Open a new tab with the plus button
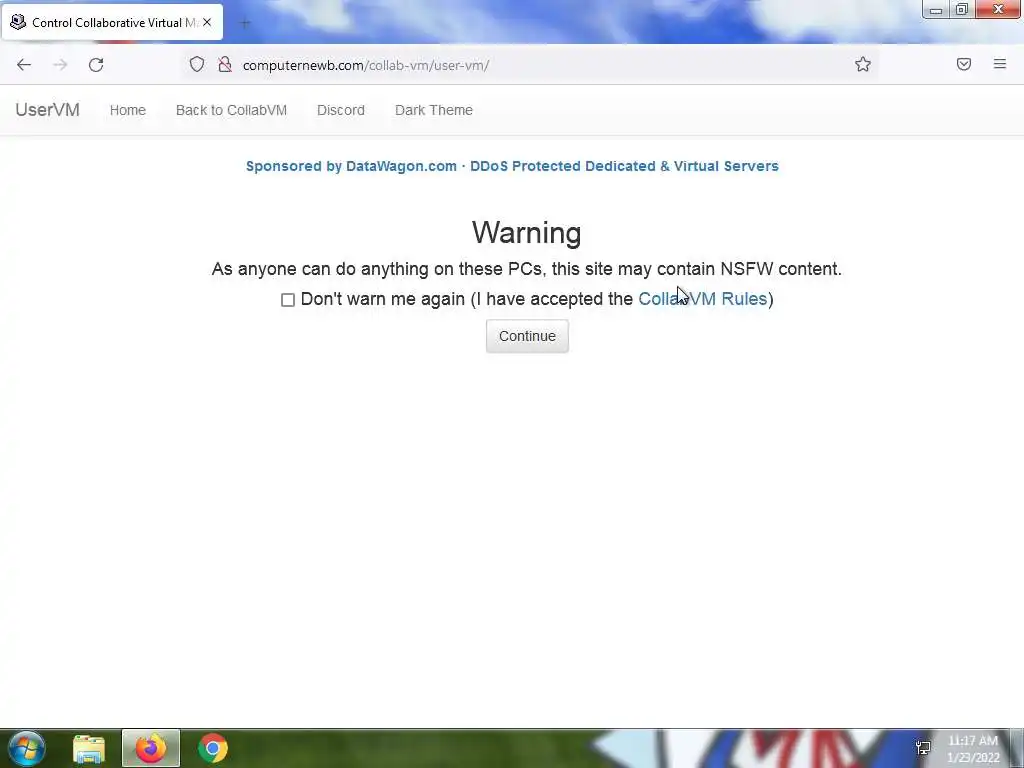Screen dimensions: 1024x768 [x=245, y=24]
